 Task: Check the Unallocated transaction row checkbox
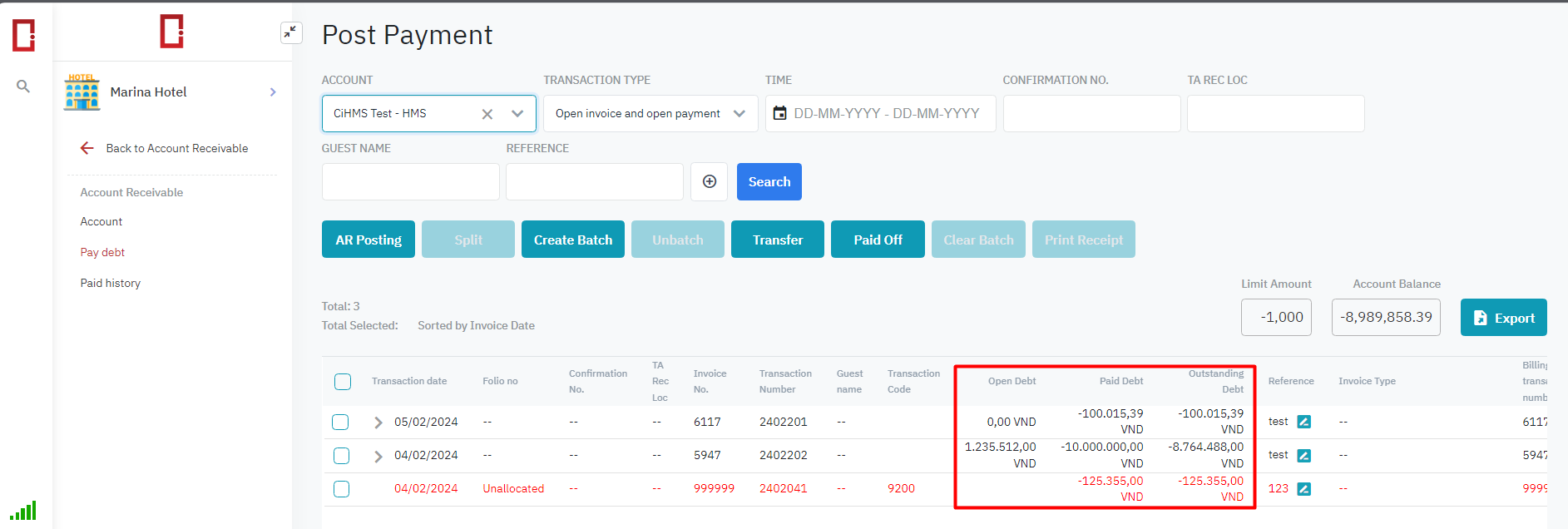pos(341,488)
